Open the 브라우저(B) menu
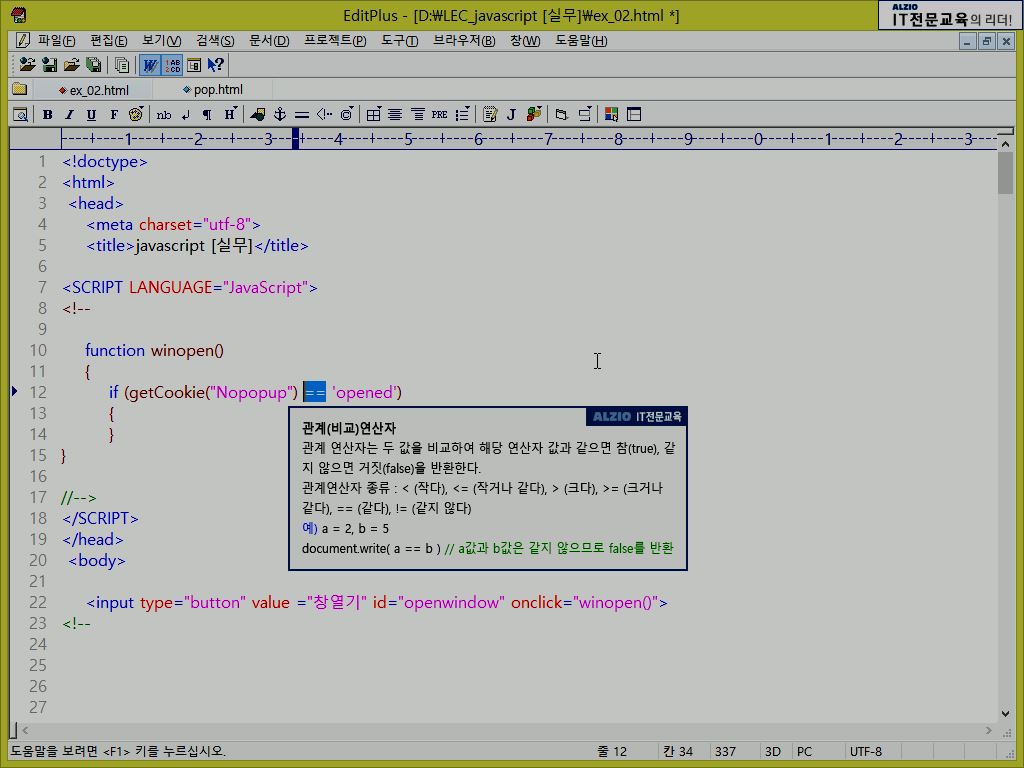 click(464, 40)
